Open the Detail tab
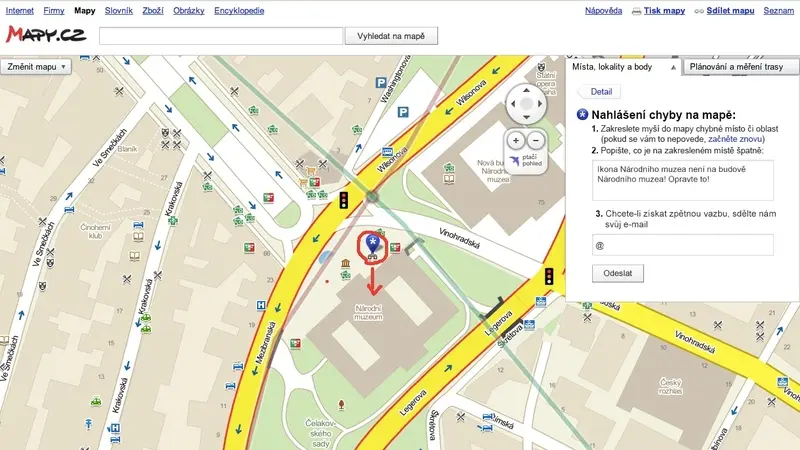800x450 pixels. pyautogui.click(x=601, y=92)
